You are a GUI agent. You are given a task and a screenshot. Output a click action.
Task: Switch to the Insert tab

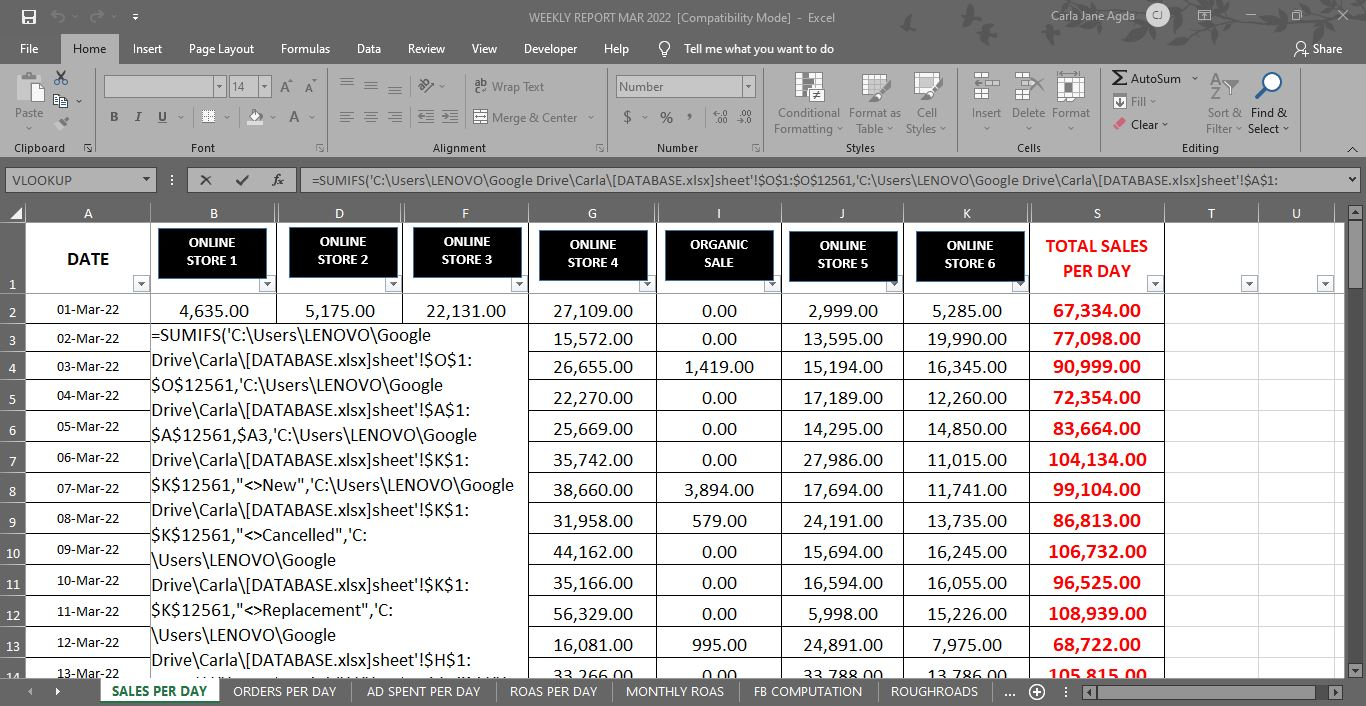point(147,48)
